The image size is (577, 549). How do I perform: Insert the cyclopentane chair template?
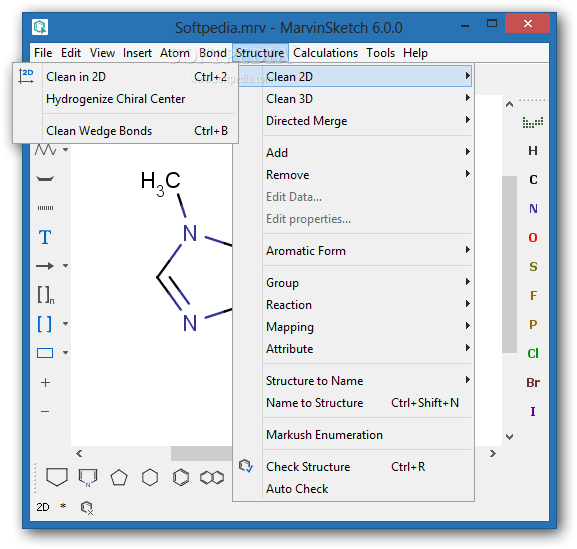click(57, 477)
